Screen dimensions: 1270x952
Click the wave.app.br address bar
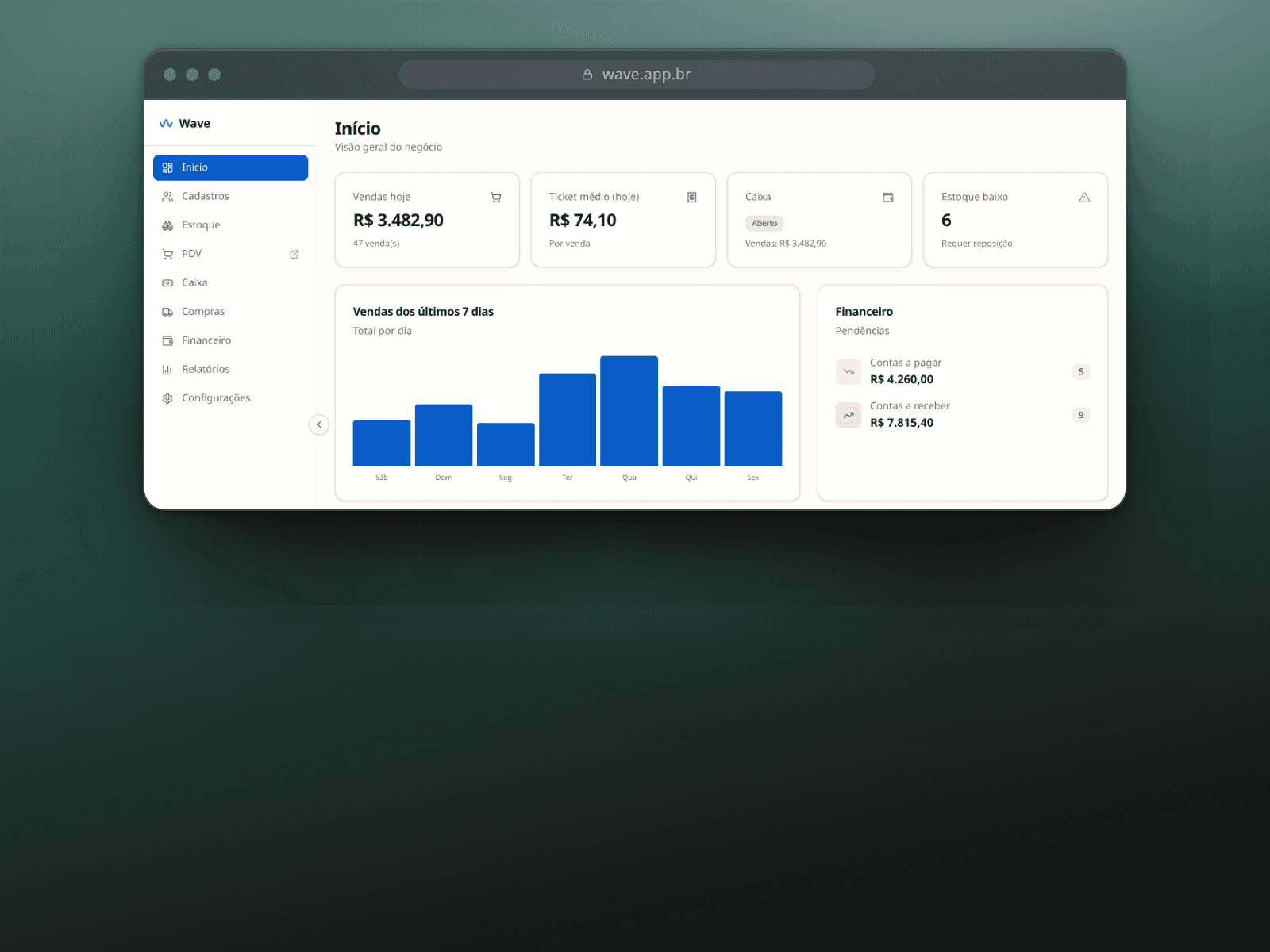[637, 75]
